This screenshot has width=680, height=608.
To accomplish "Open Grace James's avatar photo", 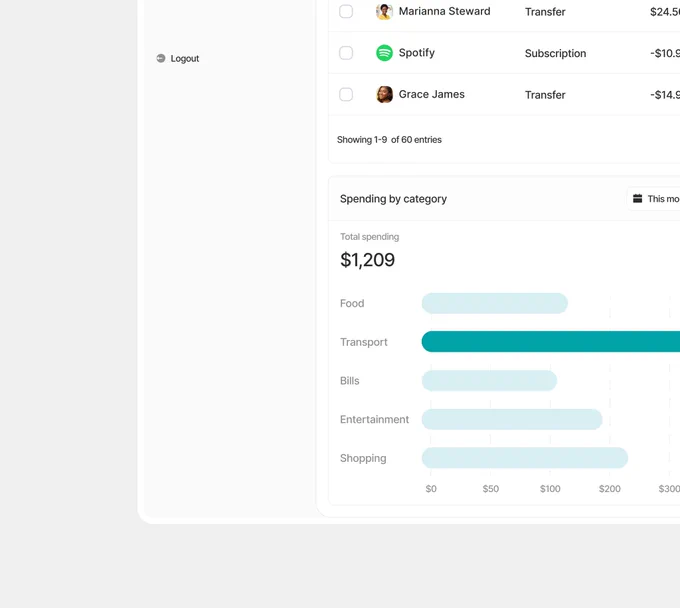I will point(384,94).
